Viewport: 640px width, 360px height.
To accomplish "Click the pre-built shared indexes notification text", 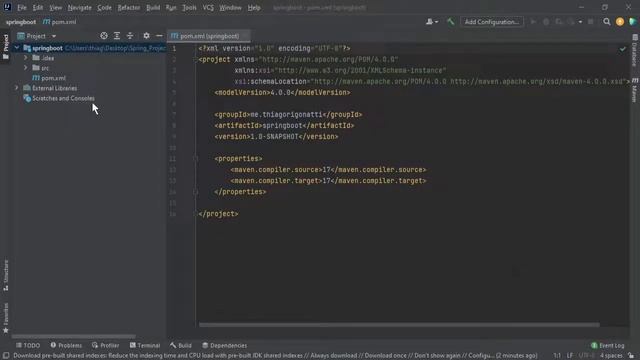I will pyautogui.click(x=275, y=356).
